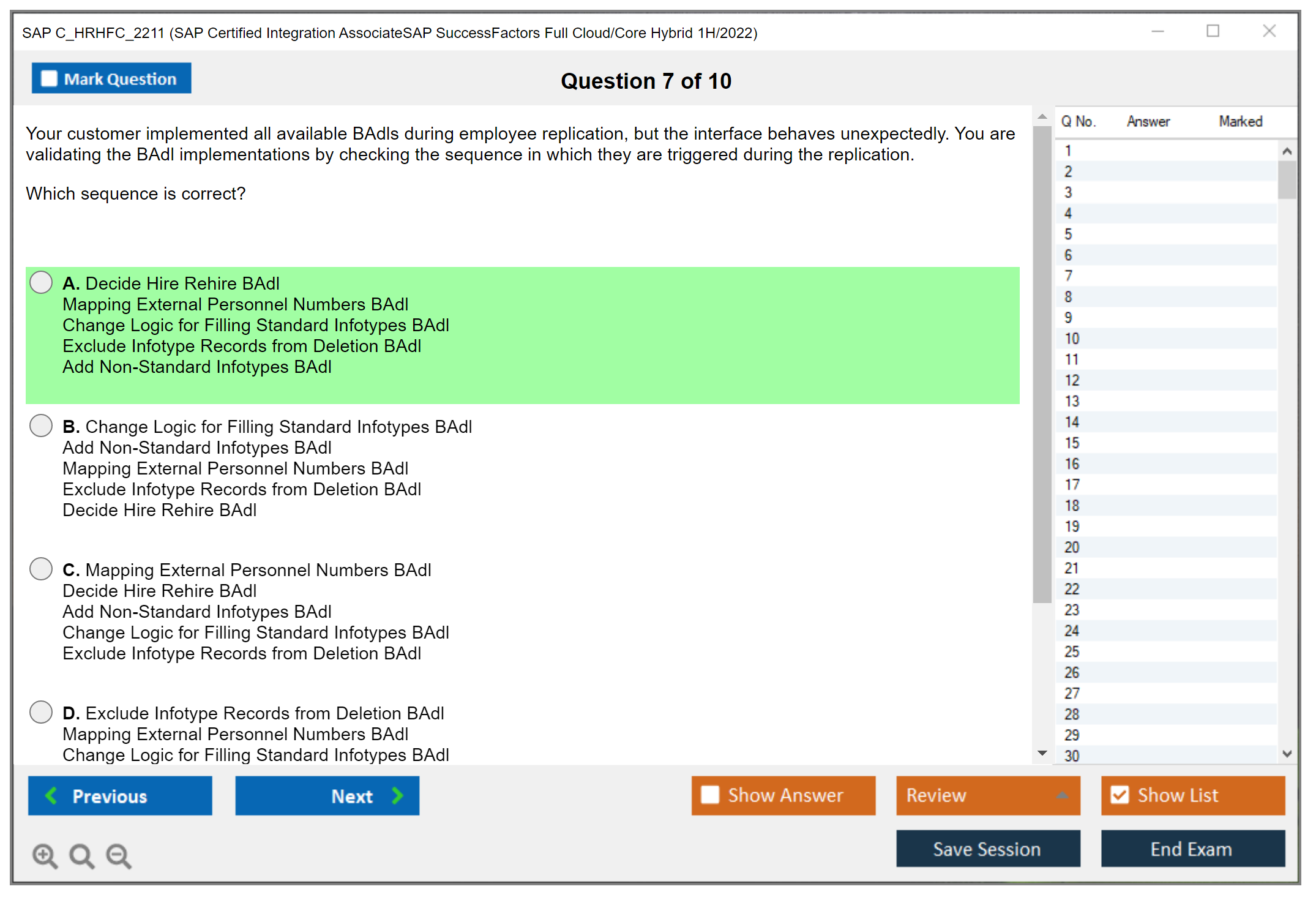
Task: Open the Review dropdown menu
Action: 1061,795
